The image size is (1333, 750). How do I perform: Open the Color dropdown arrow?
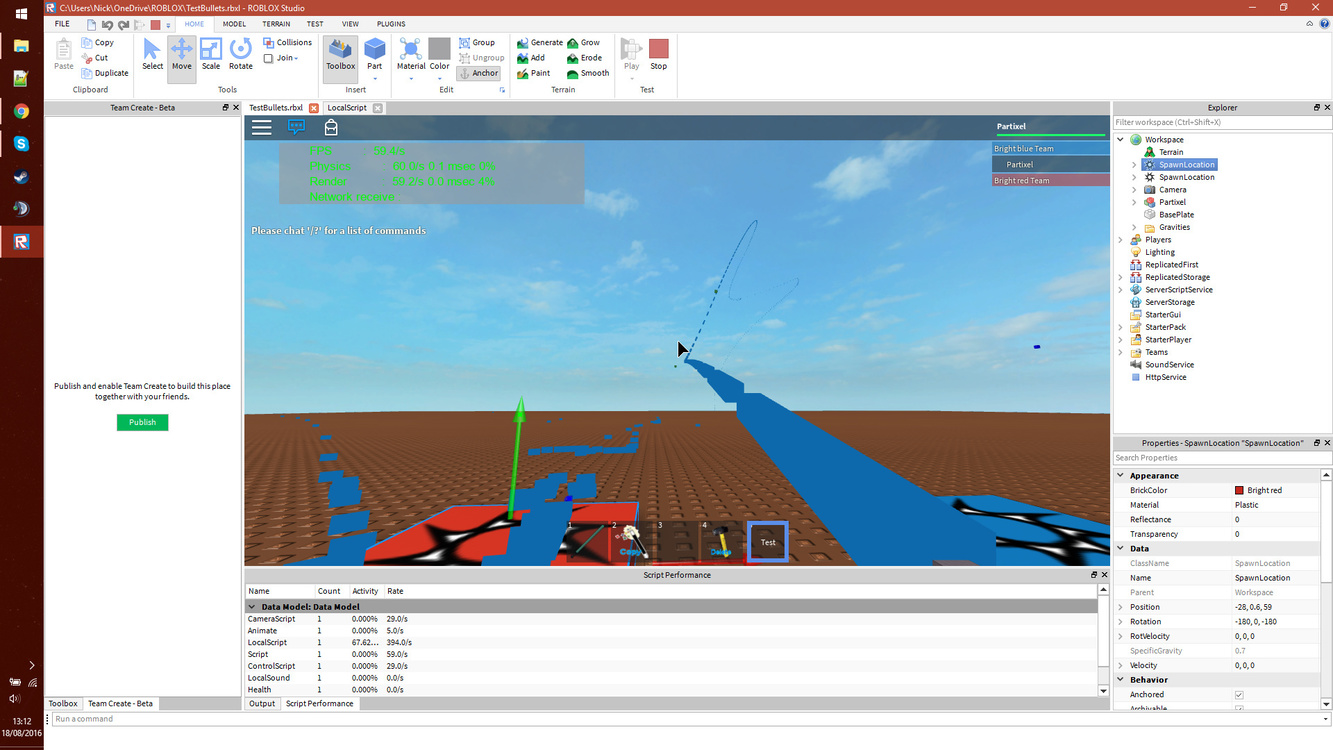click(440, 78)
